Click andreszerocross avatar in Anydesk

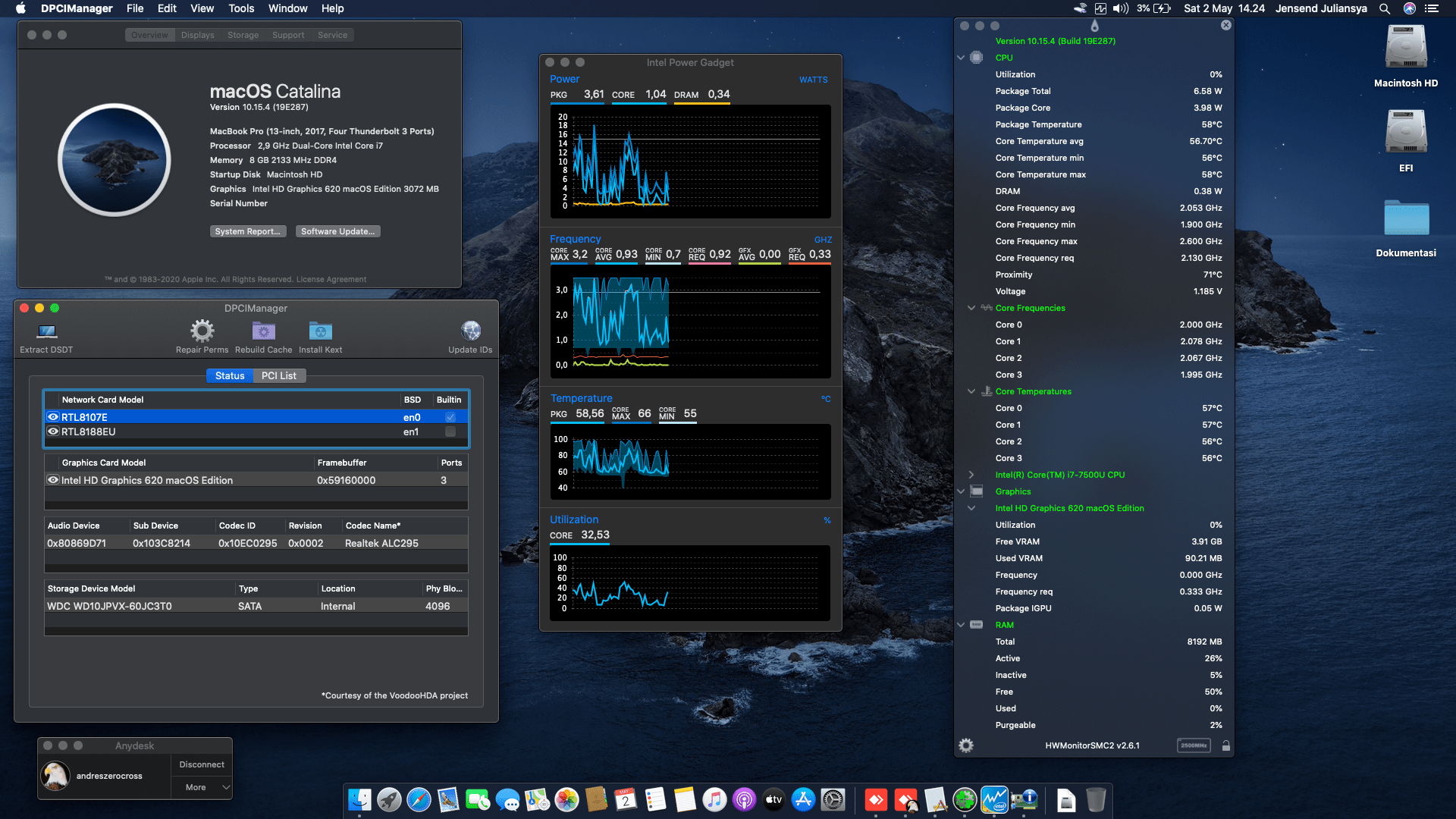point(55,775)
